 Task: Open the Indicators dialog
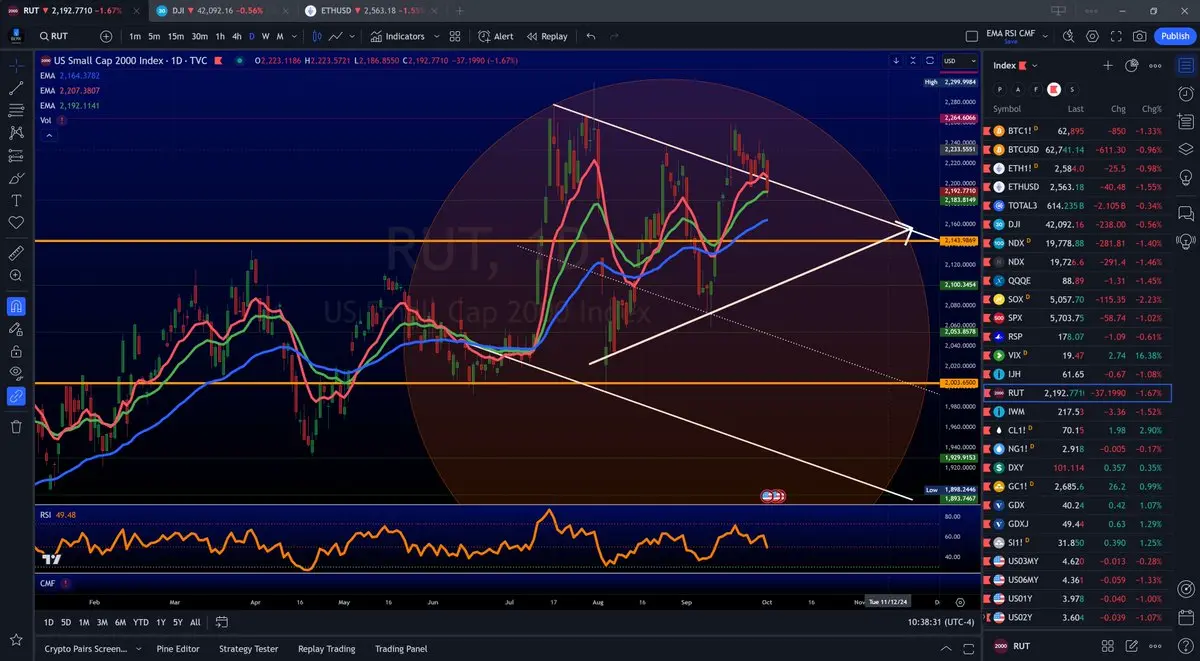click(x=397, y=36)
